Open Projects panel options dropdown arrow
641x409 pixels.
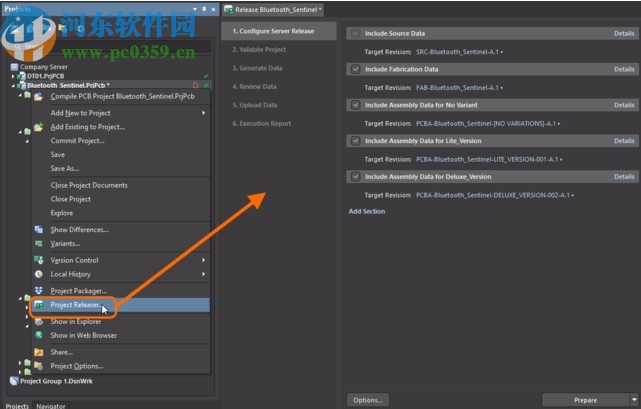[x=195, y=9]
